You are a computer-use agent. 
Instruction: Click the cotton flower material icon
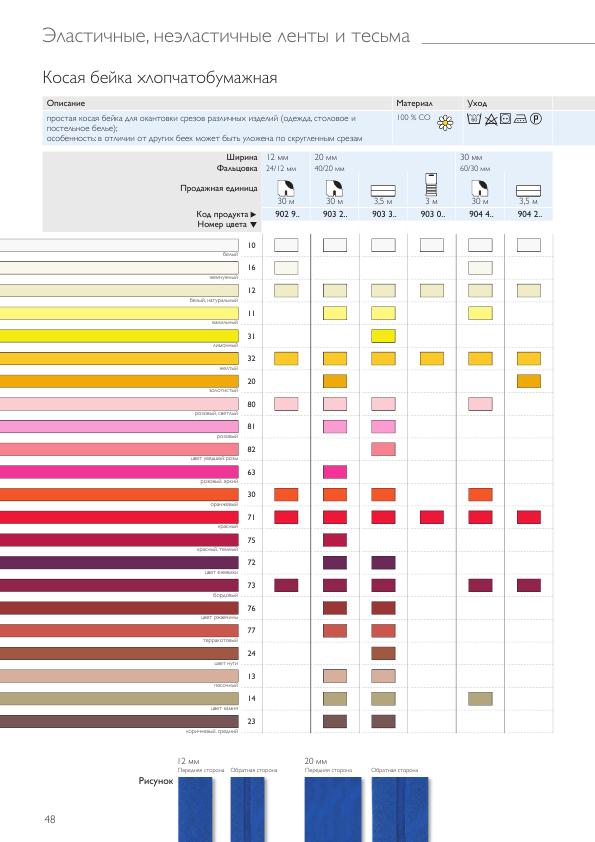(445, 122)
